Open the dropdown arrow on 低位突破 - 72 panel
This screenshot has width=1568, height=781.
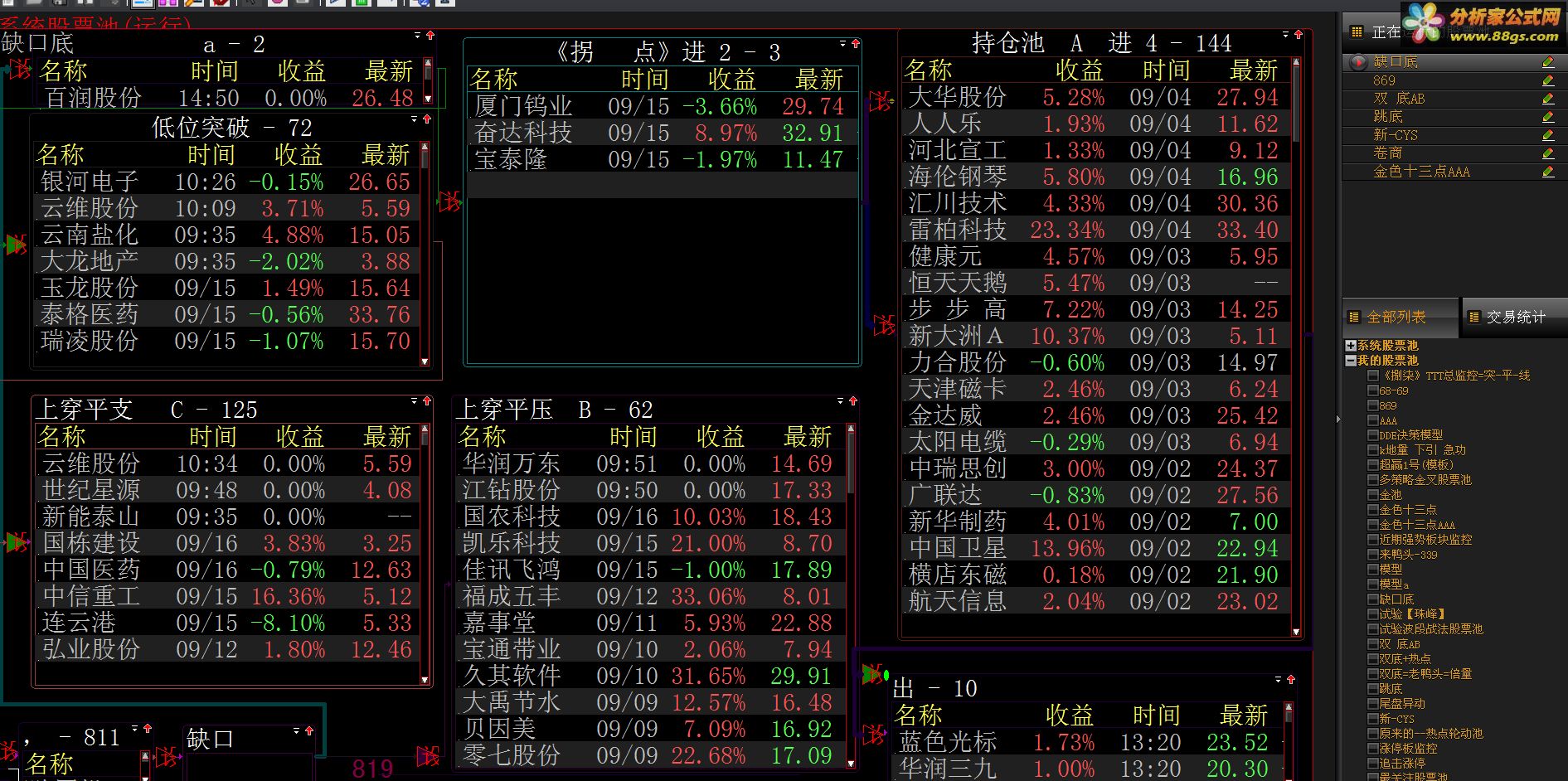(x=415, y=119)
